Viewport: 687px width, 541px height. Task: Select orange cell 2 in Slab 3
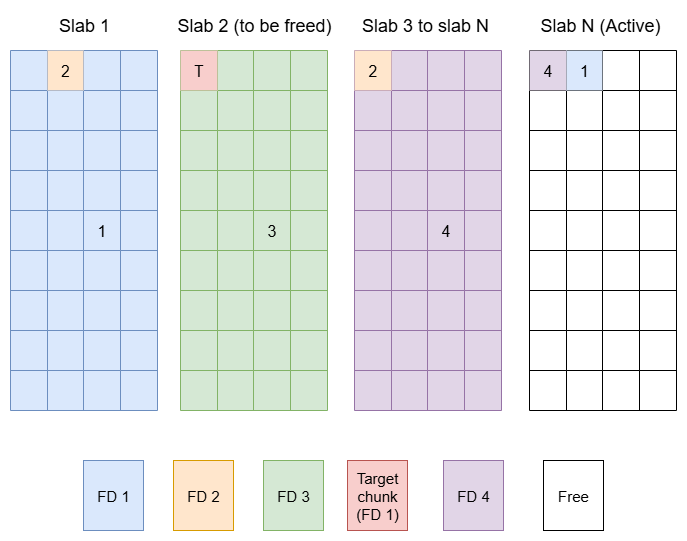(372, 71)
